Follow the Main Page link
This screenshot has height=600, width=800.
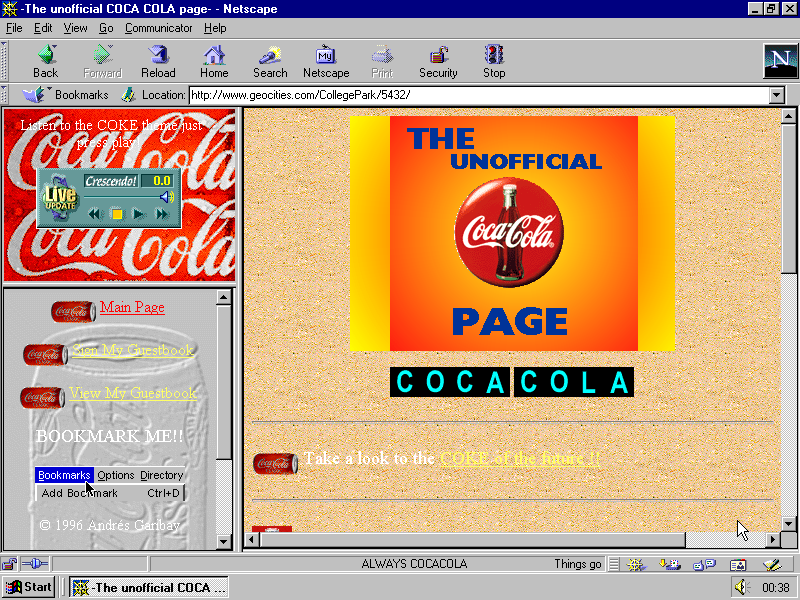tap(132, 307)
